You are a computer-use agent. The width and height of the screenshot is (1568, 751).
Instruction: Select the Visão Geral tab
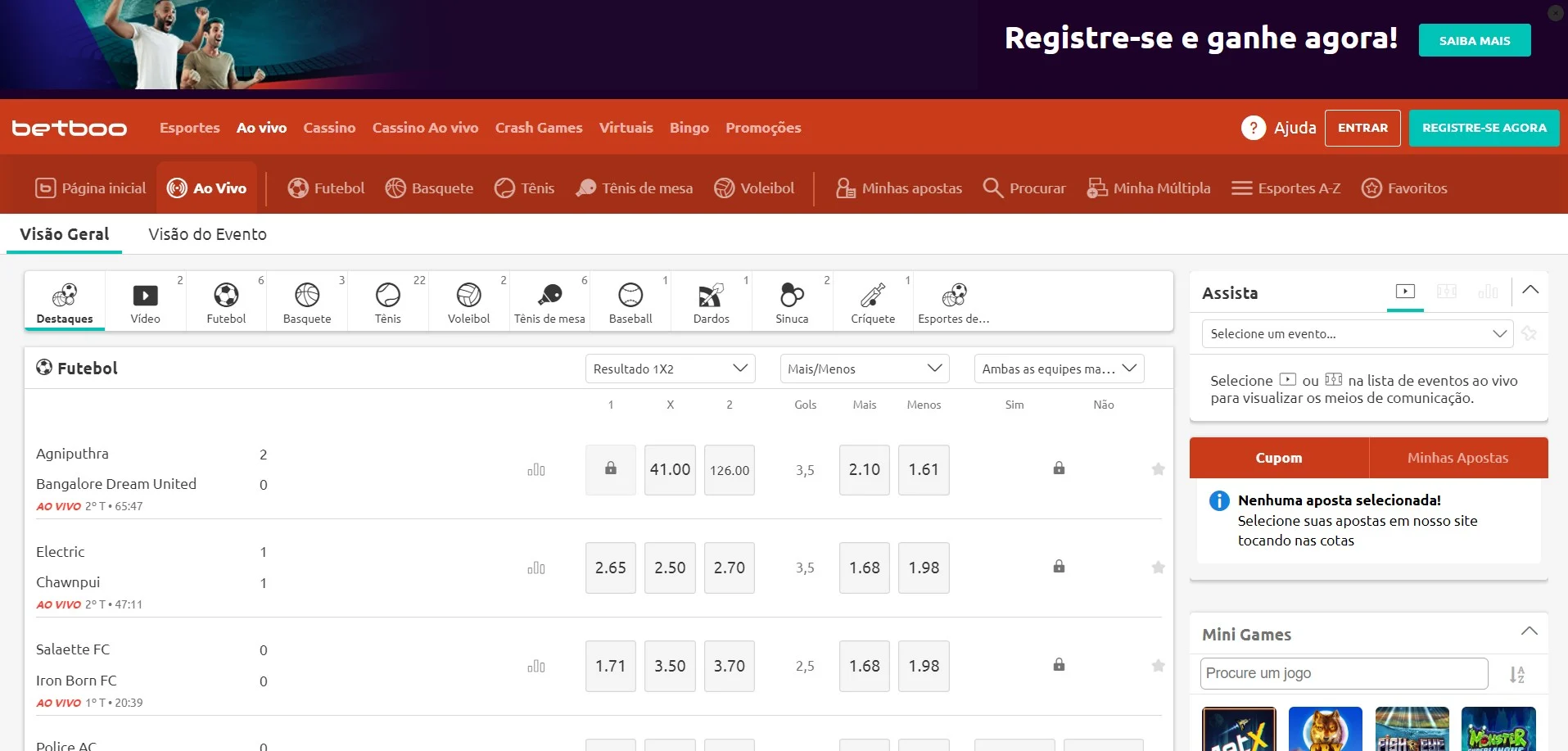pos(64,234)
